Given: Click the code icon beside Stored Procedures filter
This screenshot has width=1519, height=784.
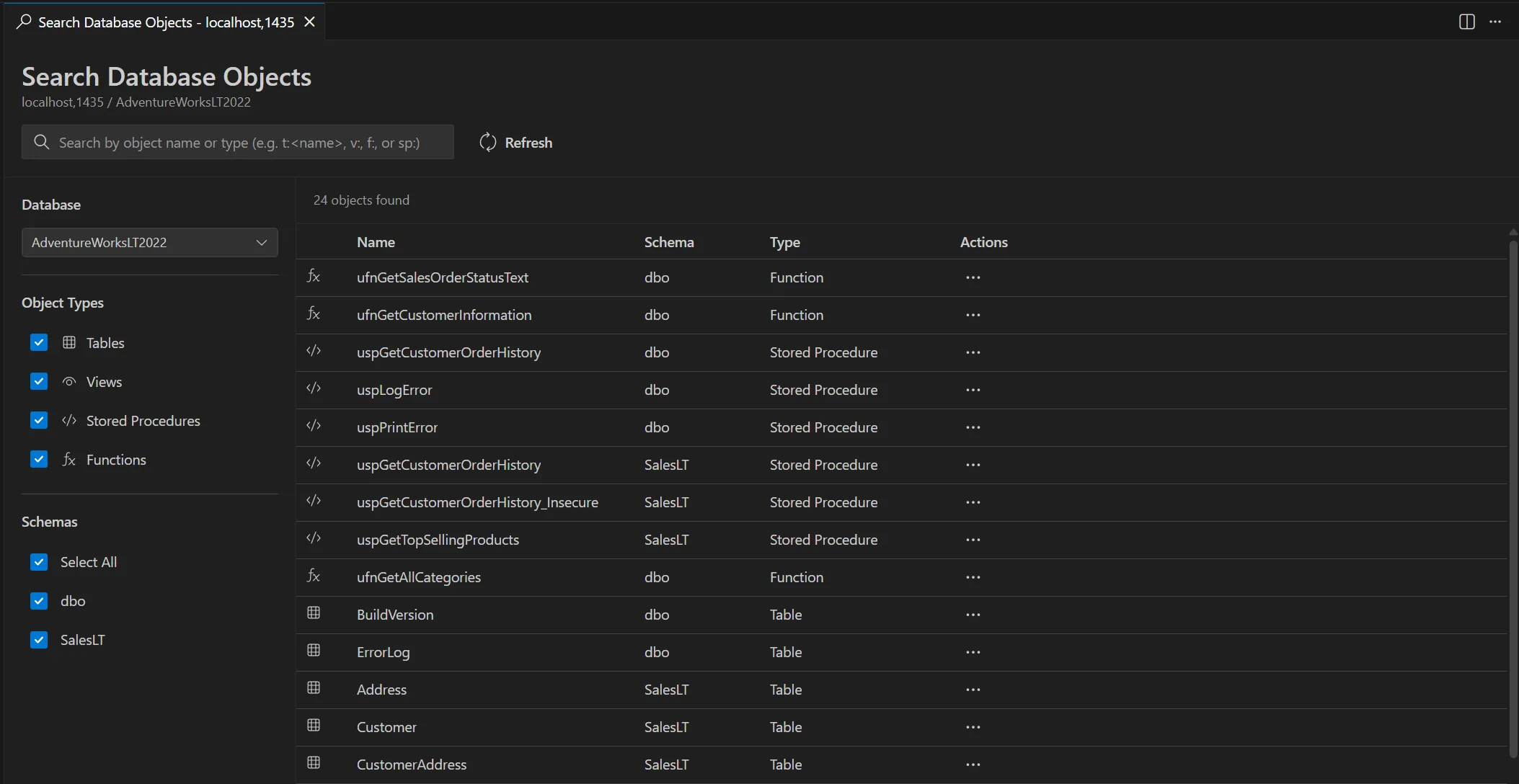Looking at the screenshot, I should point(68,420).
